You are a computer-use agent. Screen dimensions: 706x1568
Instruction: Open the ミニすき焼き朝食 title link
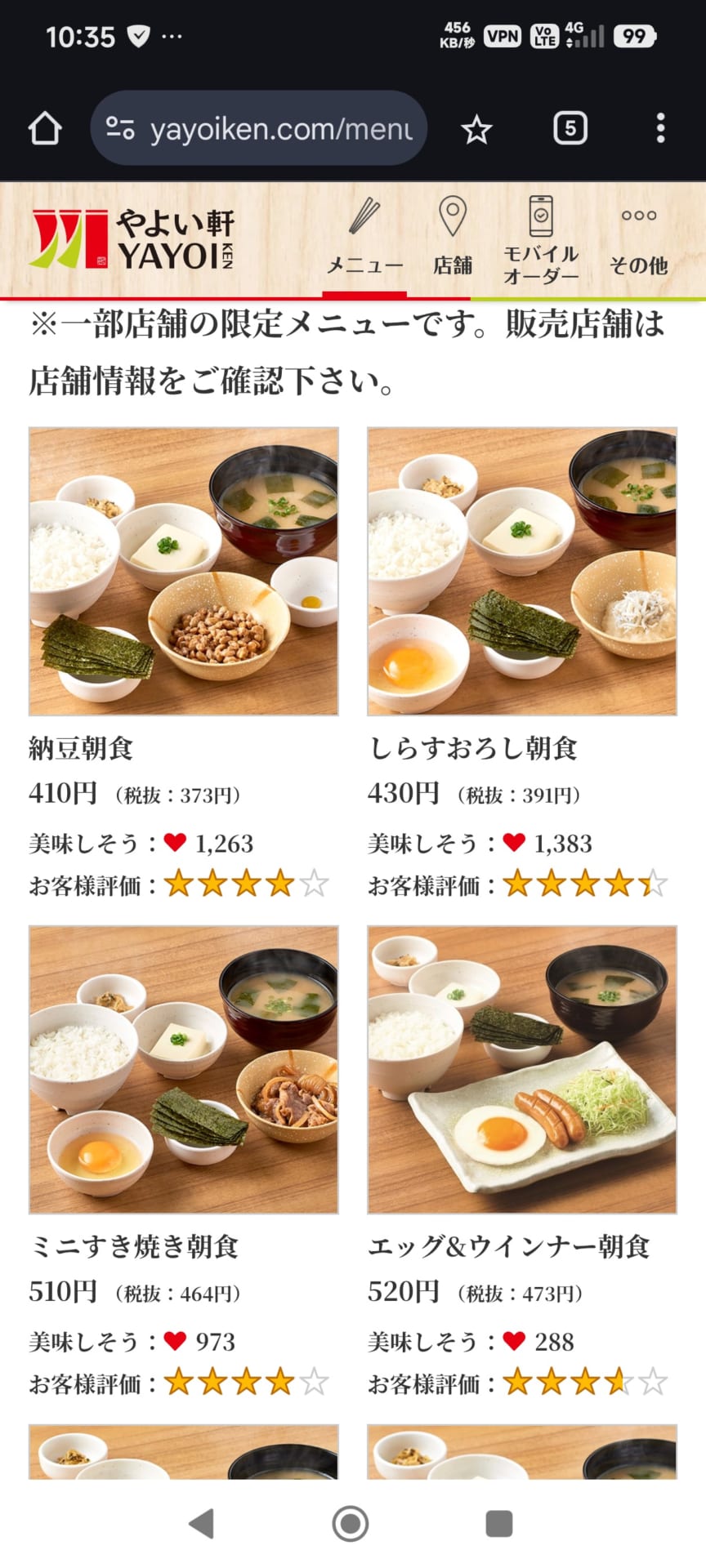pos(134,1246)
